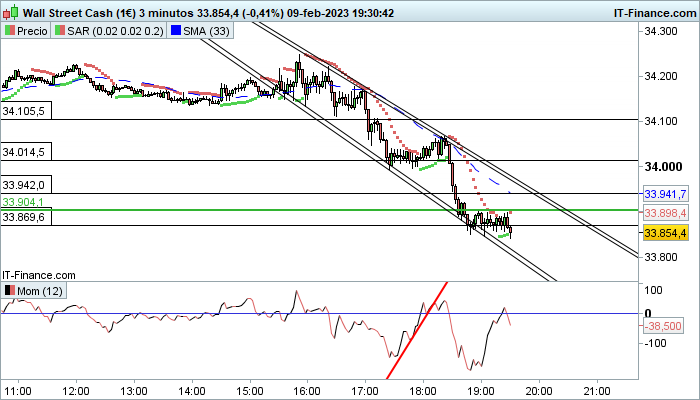The image size is (700, 400).
Task: Click the yellow current price tag 33.854,4
Action: pyautogui.click(x=665, y=233)
